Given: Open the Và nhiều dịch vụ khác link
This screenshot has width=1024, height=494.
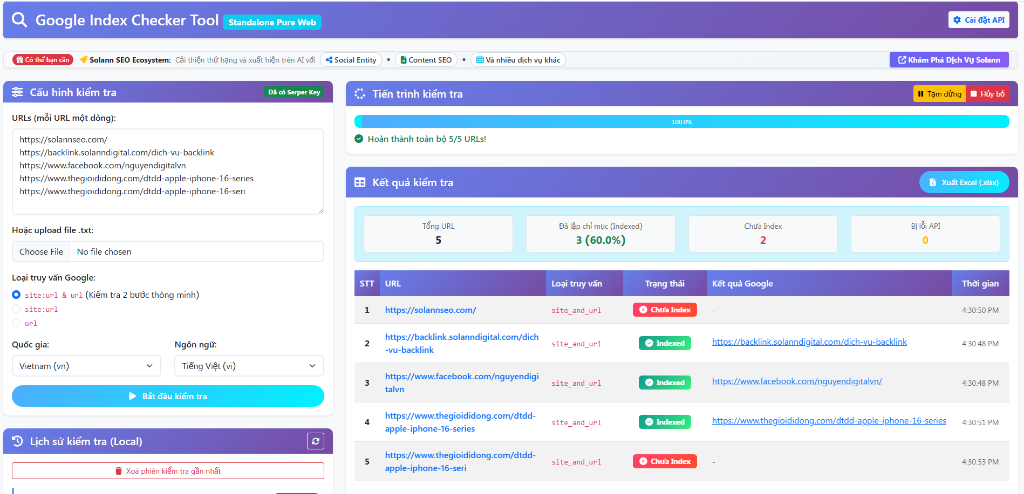Looking at the screenshot, I should 518,60.
